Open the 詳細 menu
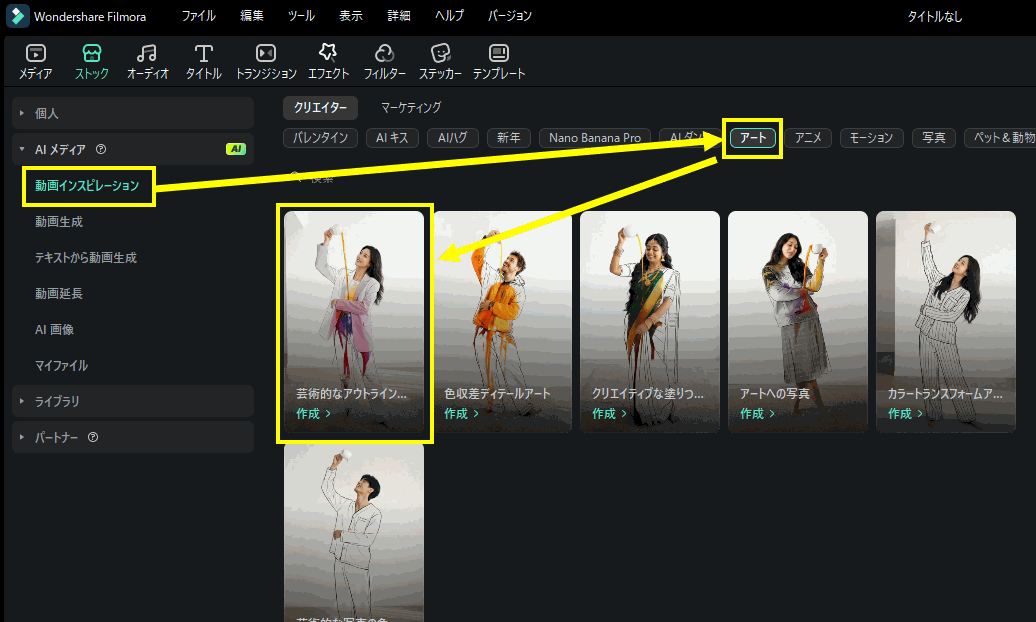Viewport: 1036px width, 622px height. (x=399, y=16)
